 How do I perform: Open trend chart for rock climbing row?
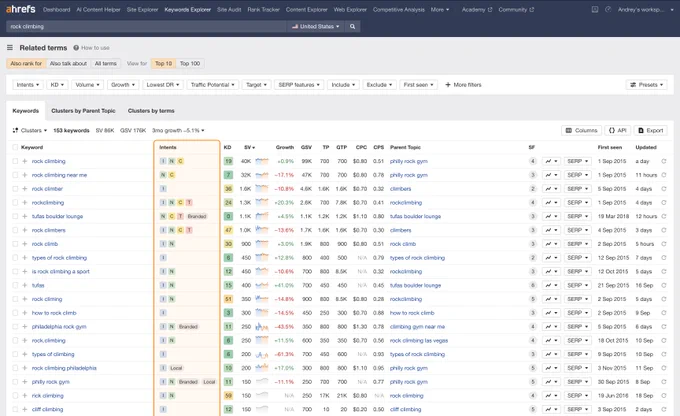point(551,161)
